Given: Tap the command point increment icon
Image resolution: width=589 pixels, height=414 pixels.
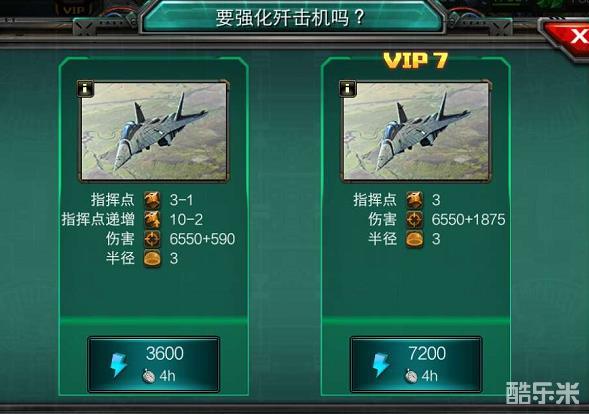Looking at the screenshot, I should (x=152, y=219).
